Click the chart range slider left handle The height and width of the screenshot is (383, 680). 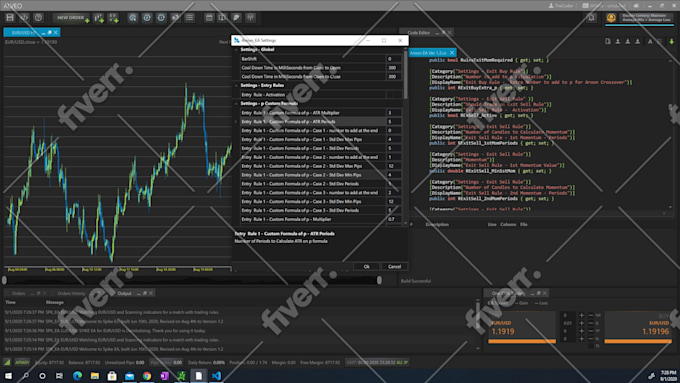[x=4, y=280]
